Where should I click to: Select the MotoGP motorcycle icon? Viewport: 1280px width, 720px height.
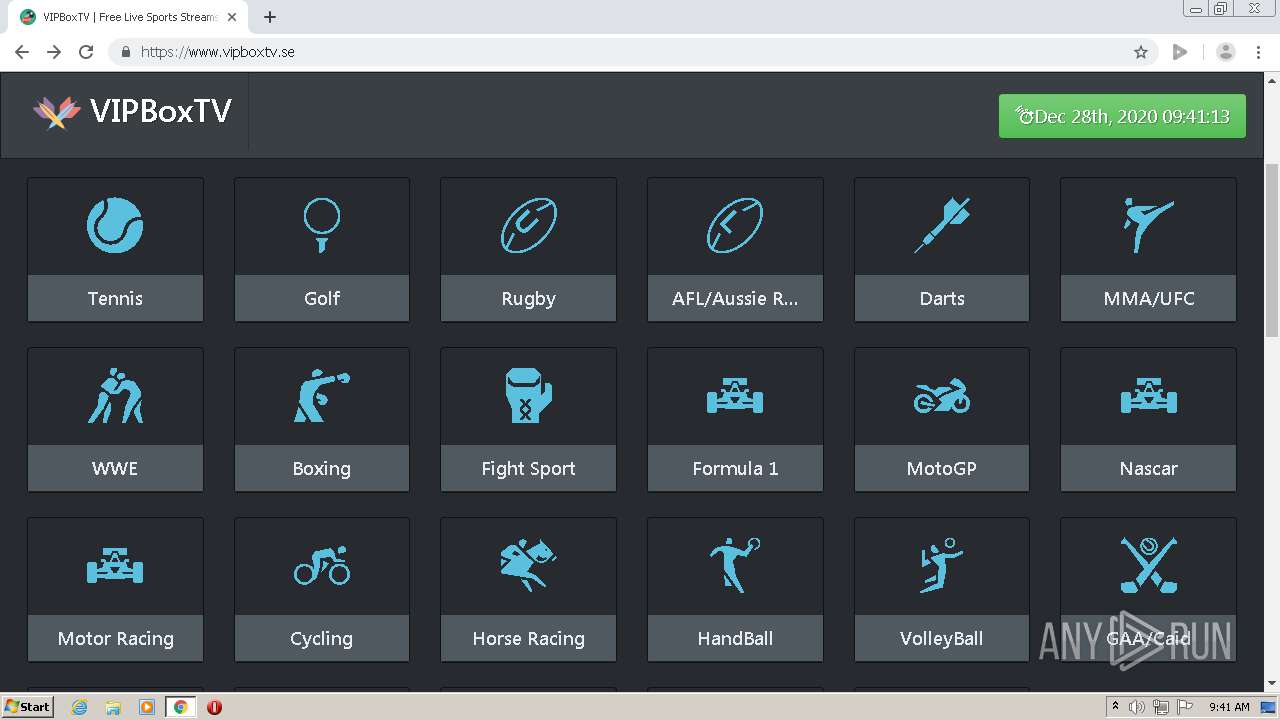(x=942, y=396)
